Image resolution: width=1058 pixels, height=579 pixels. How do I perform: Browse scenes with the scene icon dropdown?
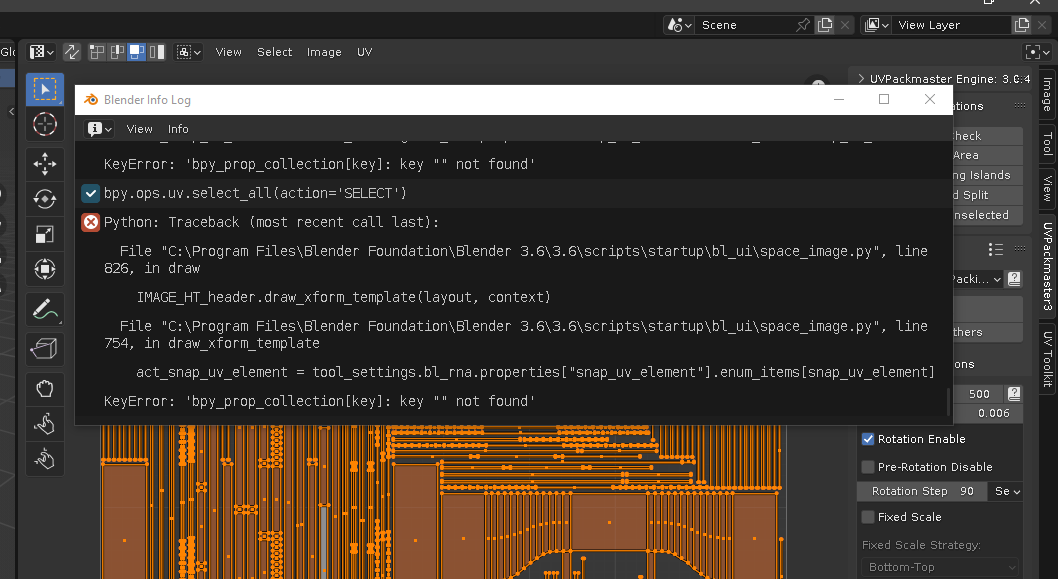[679, 25]
